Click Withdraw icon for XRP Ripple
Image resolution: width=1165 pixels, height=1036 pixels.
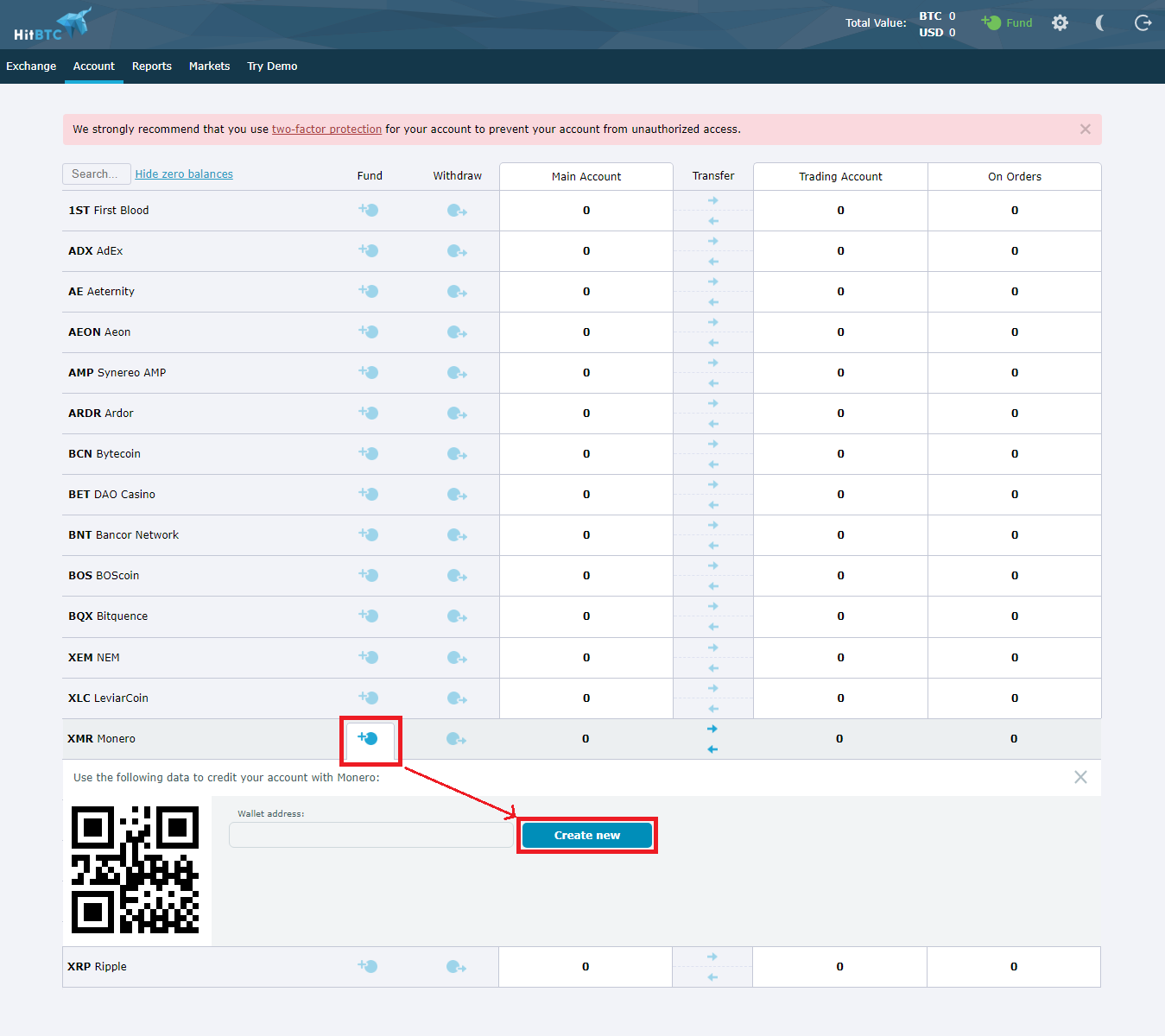click(456, 967)
